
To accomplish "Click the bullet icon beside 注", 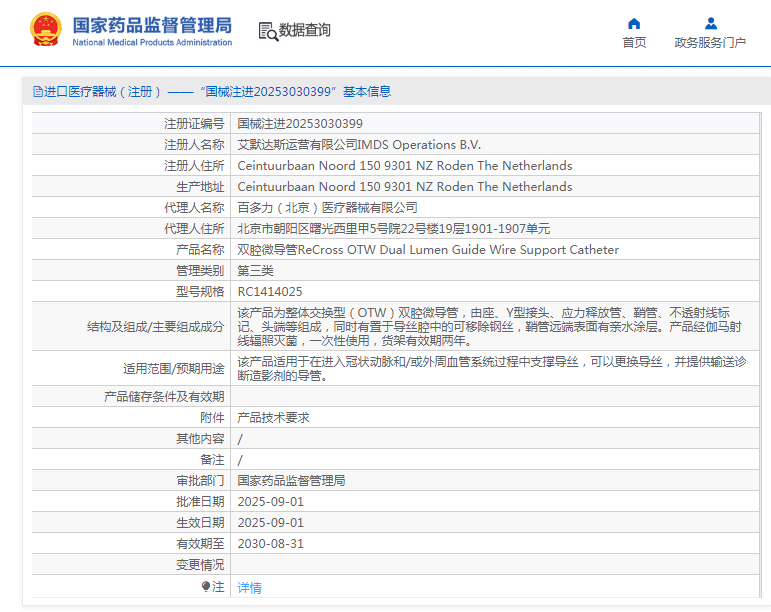I will click(x=206, y=587).
